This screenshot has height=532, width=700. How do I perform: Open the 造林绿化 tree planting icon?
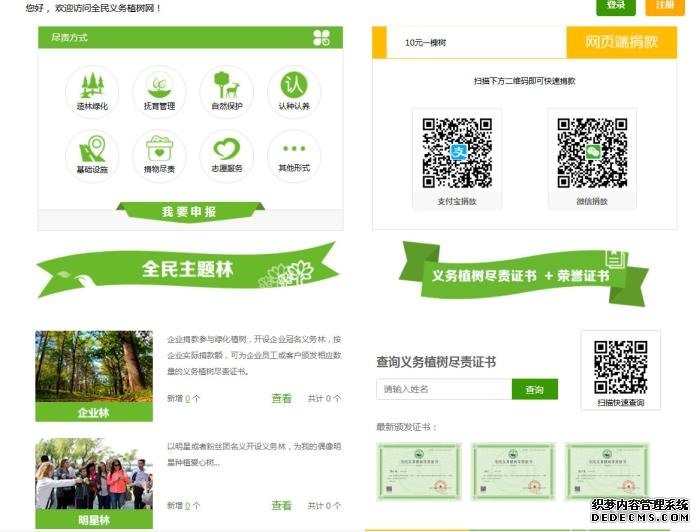tap(92, 92)
